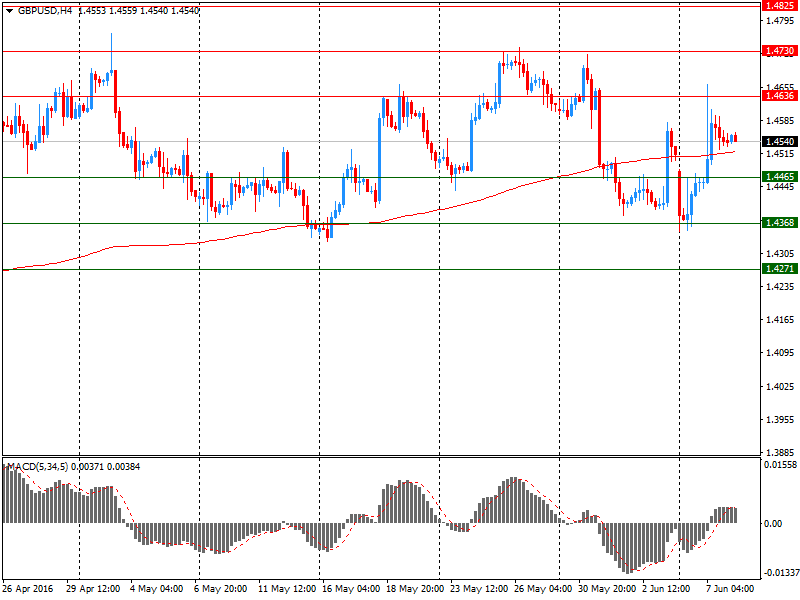Image resolution: width=800 pixels, height=600 pixels.
Task: Open the chart dropdown triangle beside GBPUSD,H4
Action: tap(9, 11)
